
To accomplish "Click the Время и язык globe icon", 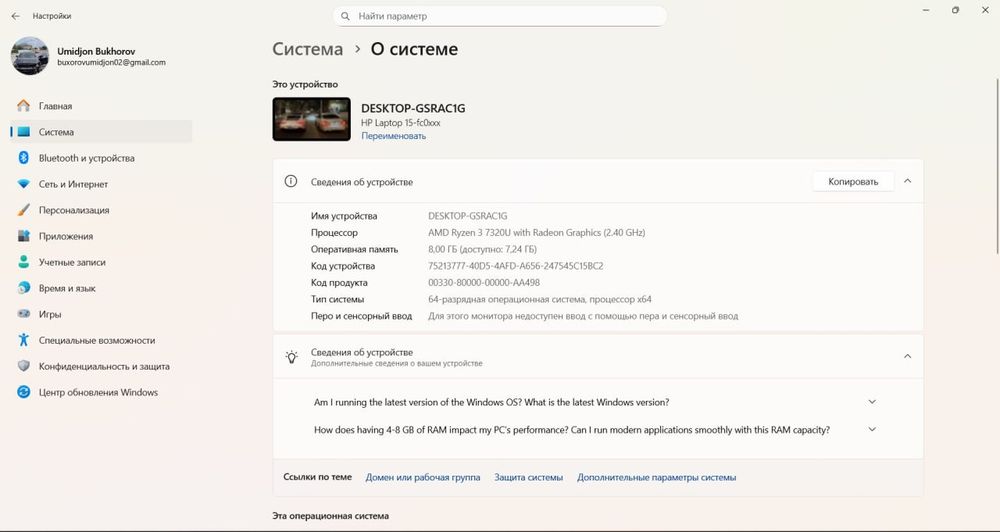I will (x=24, y=288).
